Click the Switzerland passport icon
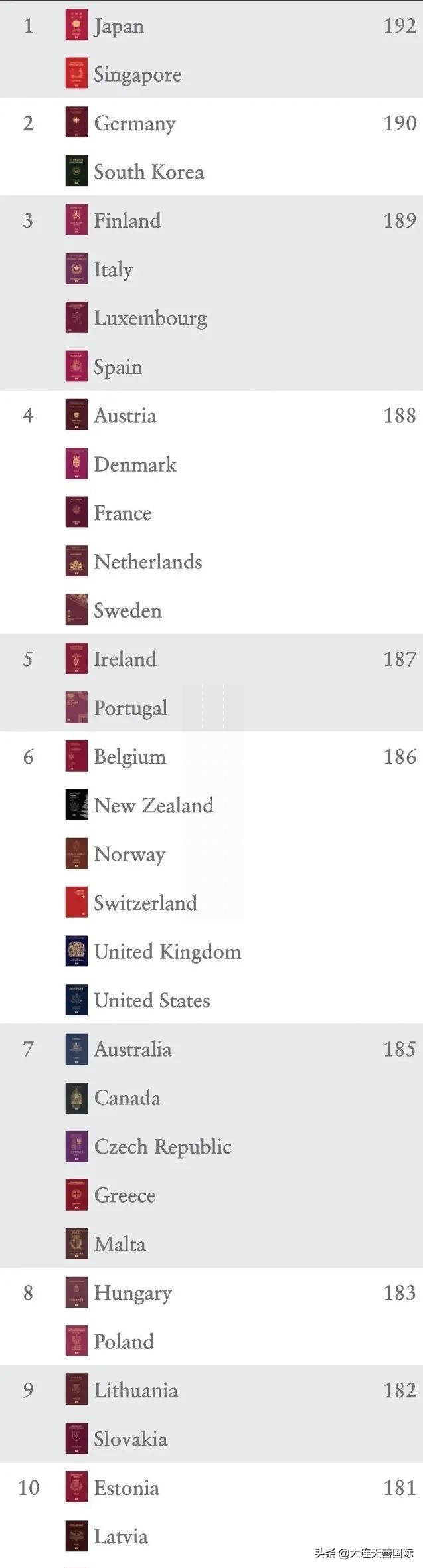This screenshot has height=1568, width=423. (76, 903)
